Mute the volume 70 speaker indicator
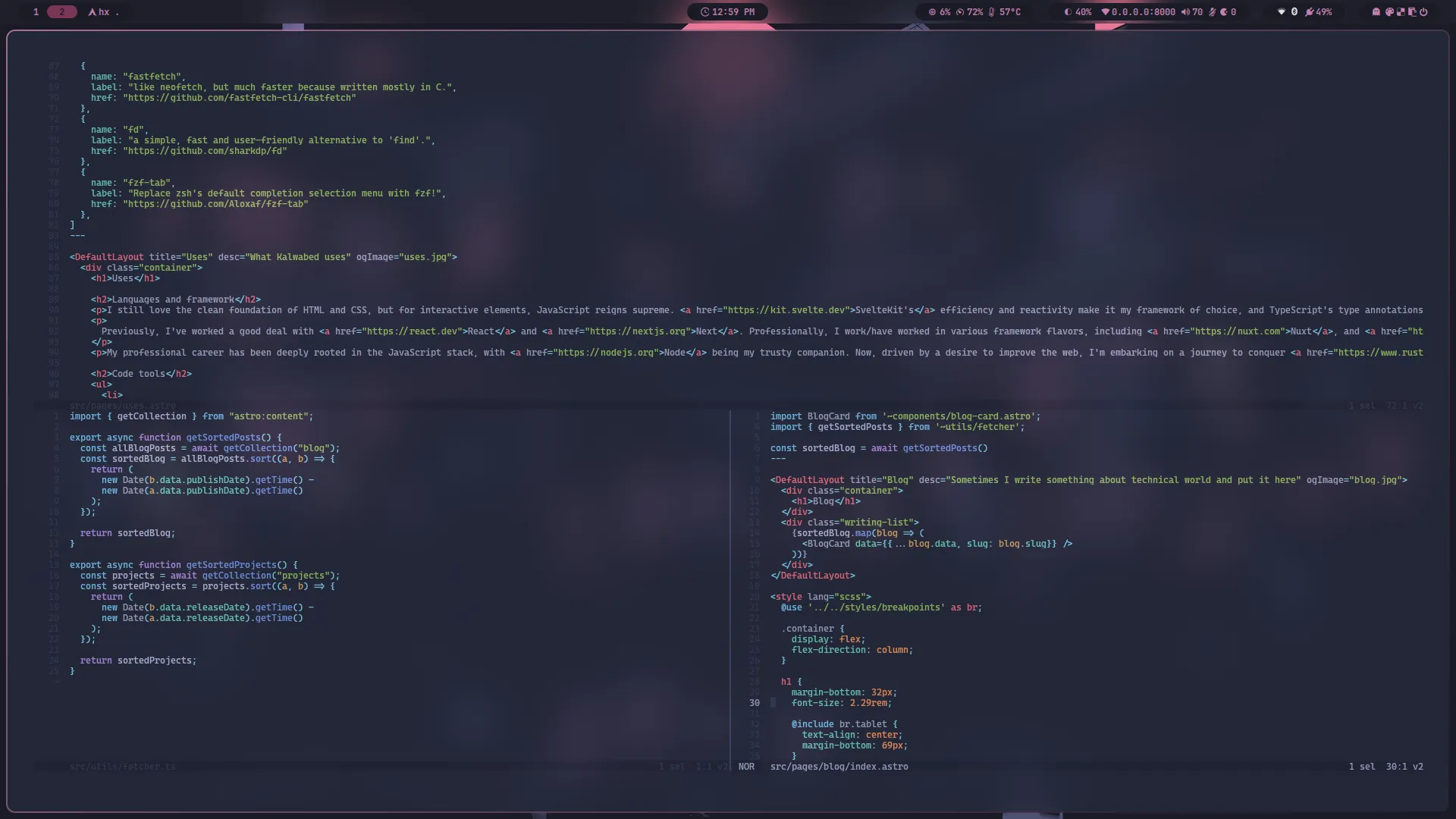Viewport: 1456px width, 819px height. [x=1192, y=12]
